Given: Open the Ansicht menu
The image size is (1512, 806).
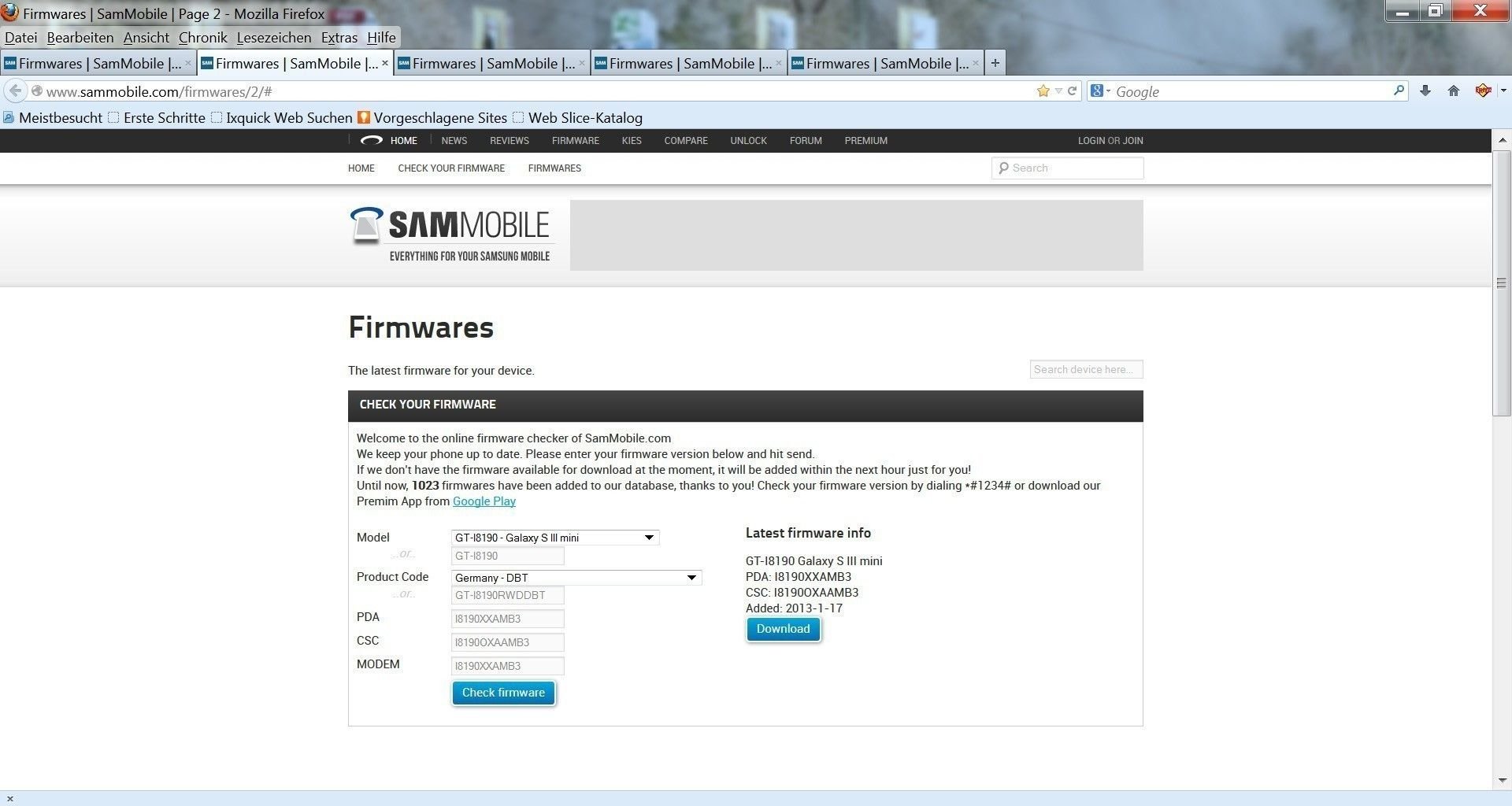Looking at the screenshot, I should pos(146,38).
